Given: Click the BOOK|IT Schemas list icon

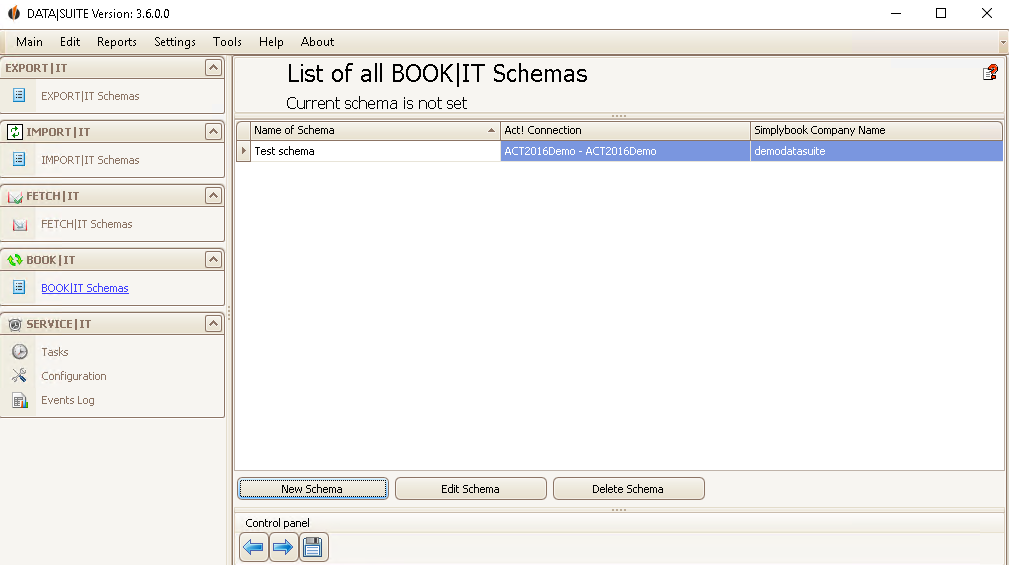Looking at the screenshot, I should click(19, 287).
